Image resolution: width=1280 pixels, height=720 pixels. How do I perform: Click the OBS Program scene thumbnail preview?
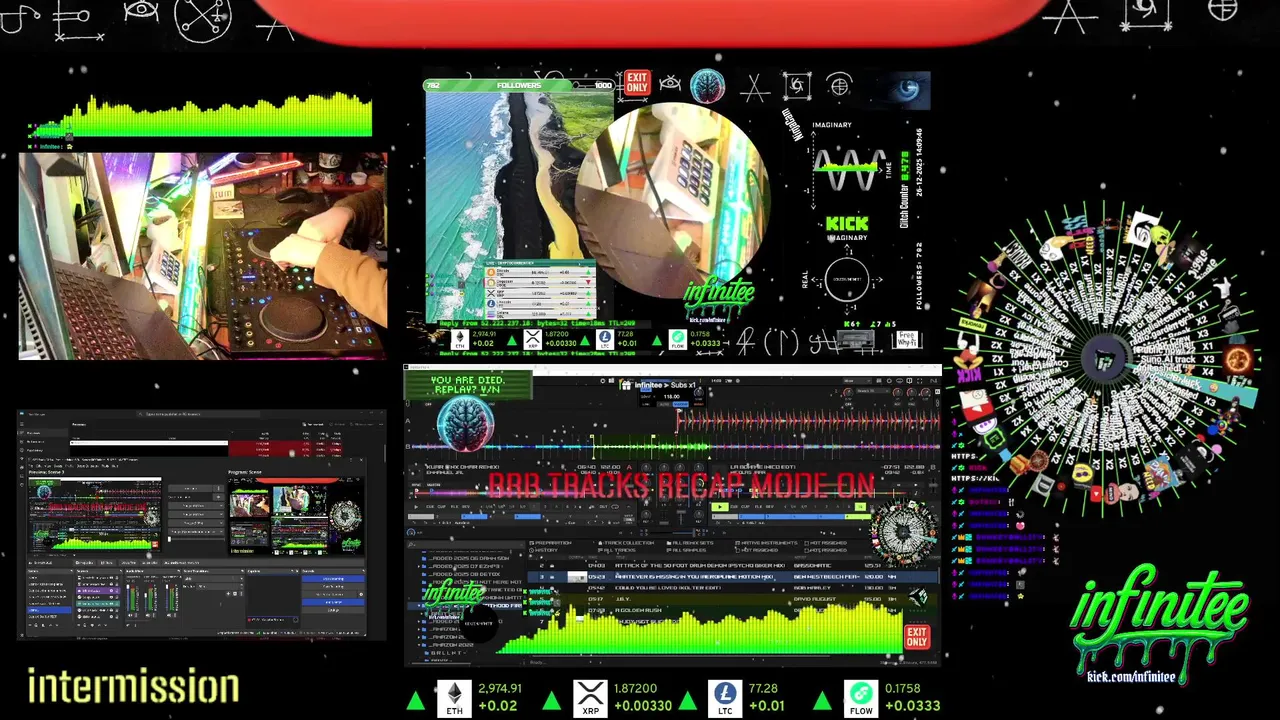click(x=296, y=516)
